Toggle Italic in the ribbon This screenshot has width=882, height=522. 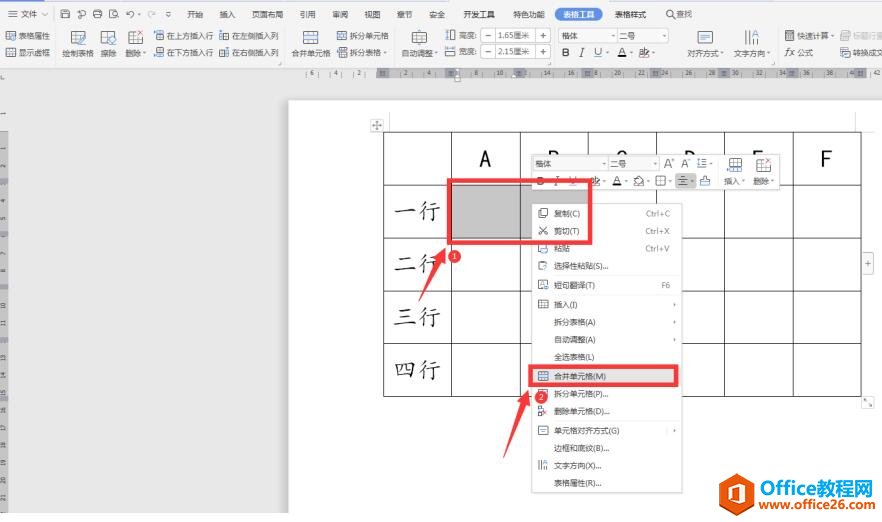click(582, 52)
